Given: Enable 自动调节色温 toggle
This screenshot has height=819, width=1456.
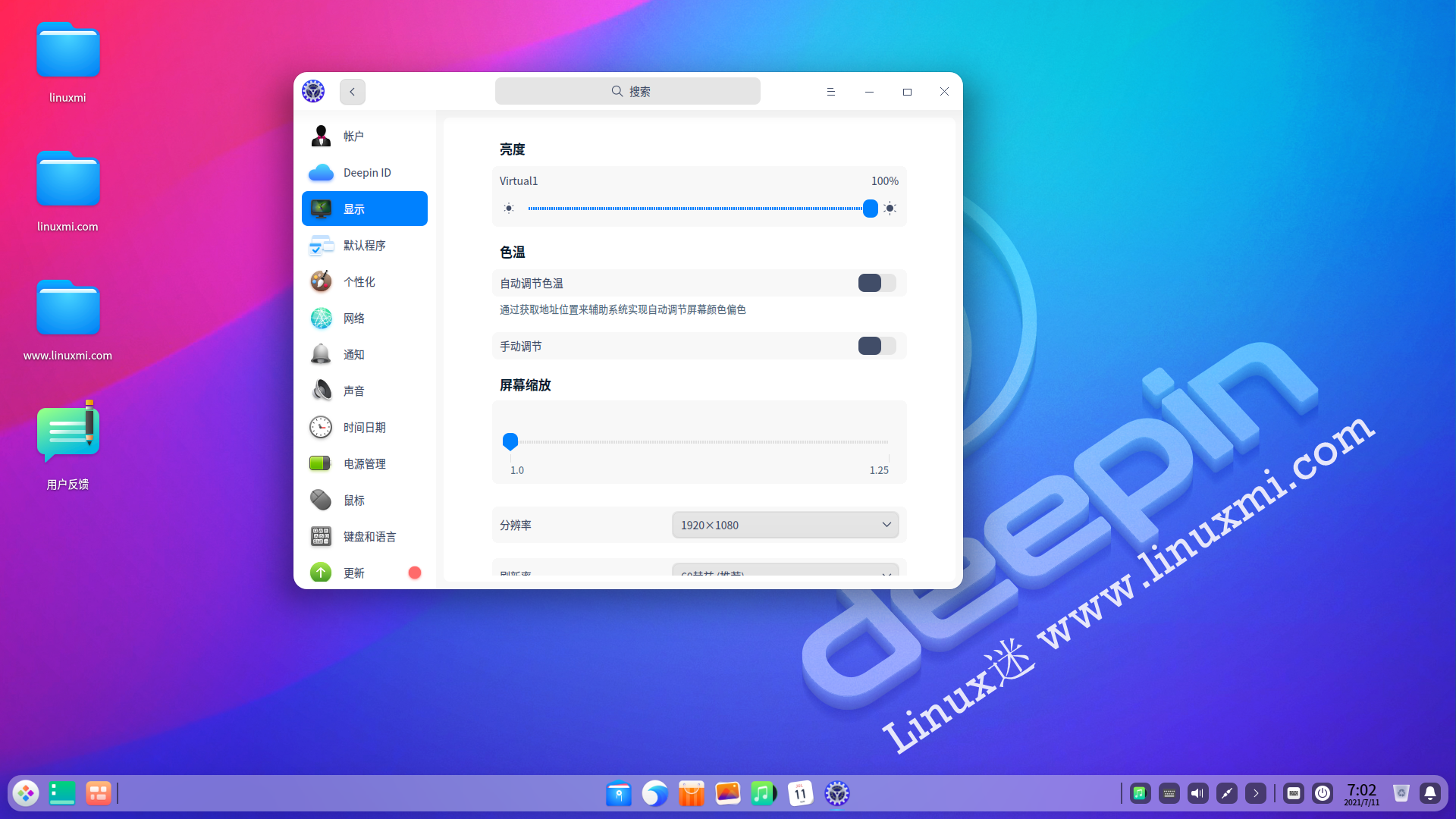Looking at the screenshot, I should coord(877,283).
